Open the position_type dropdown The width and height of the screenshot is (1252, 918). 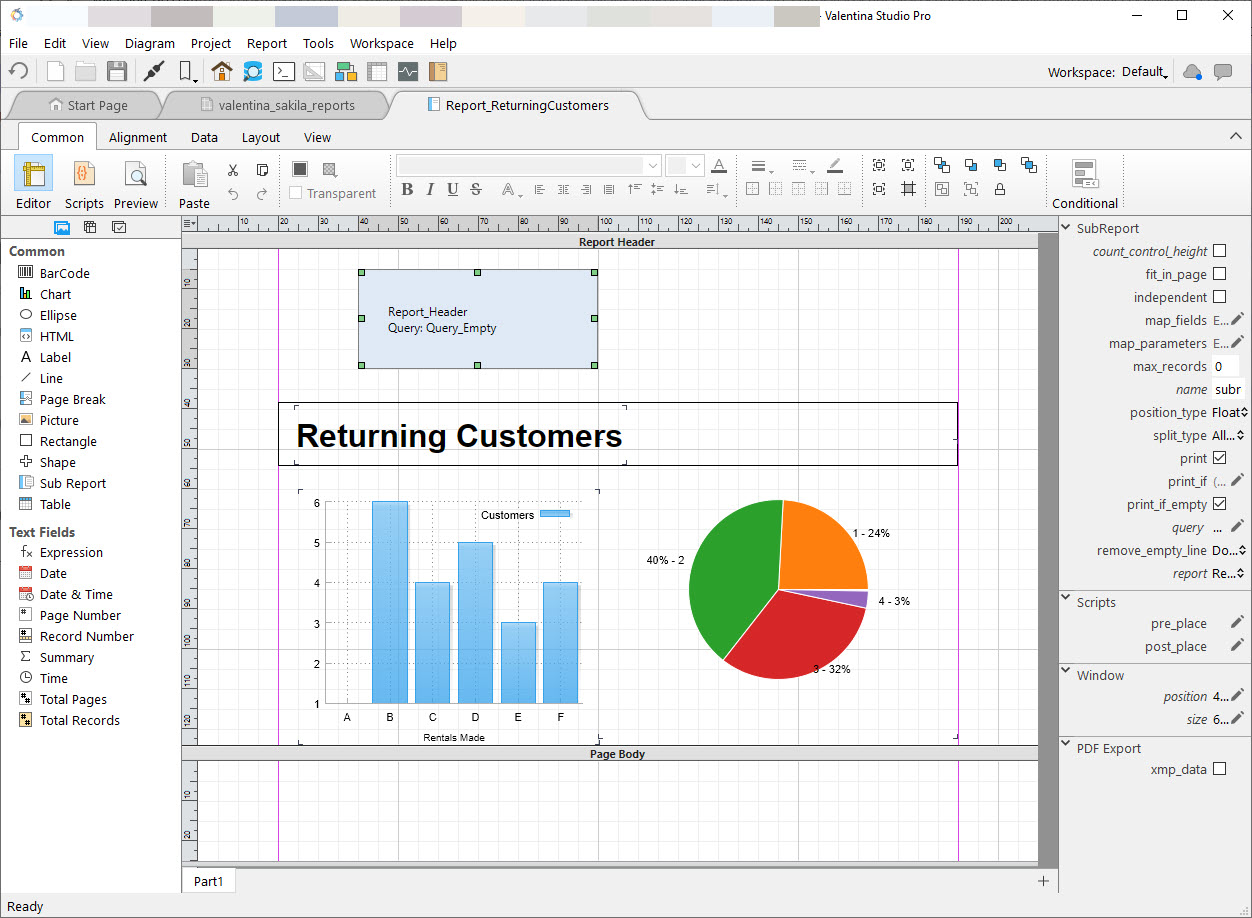1230,412
